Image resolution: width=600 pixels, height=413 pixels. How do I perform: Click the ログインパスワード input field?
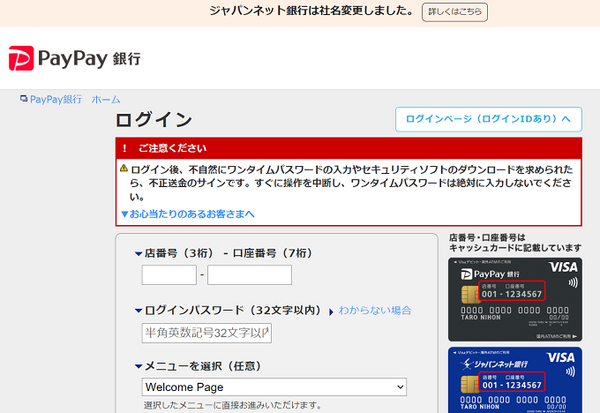click(x=207, y=333)
